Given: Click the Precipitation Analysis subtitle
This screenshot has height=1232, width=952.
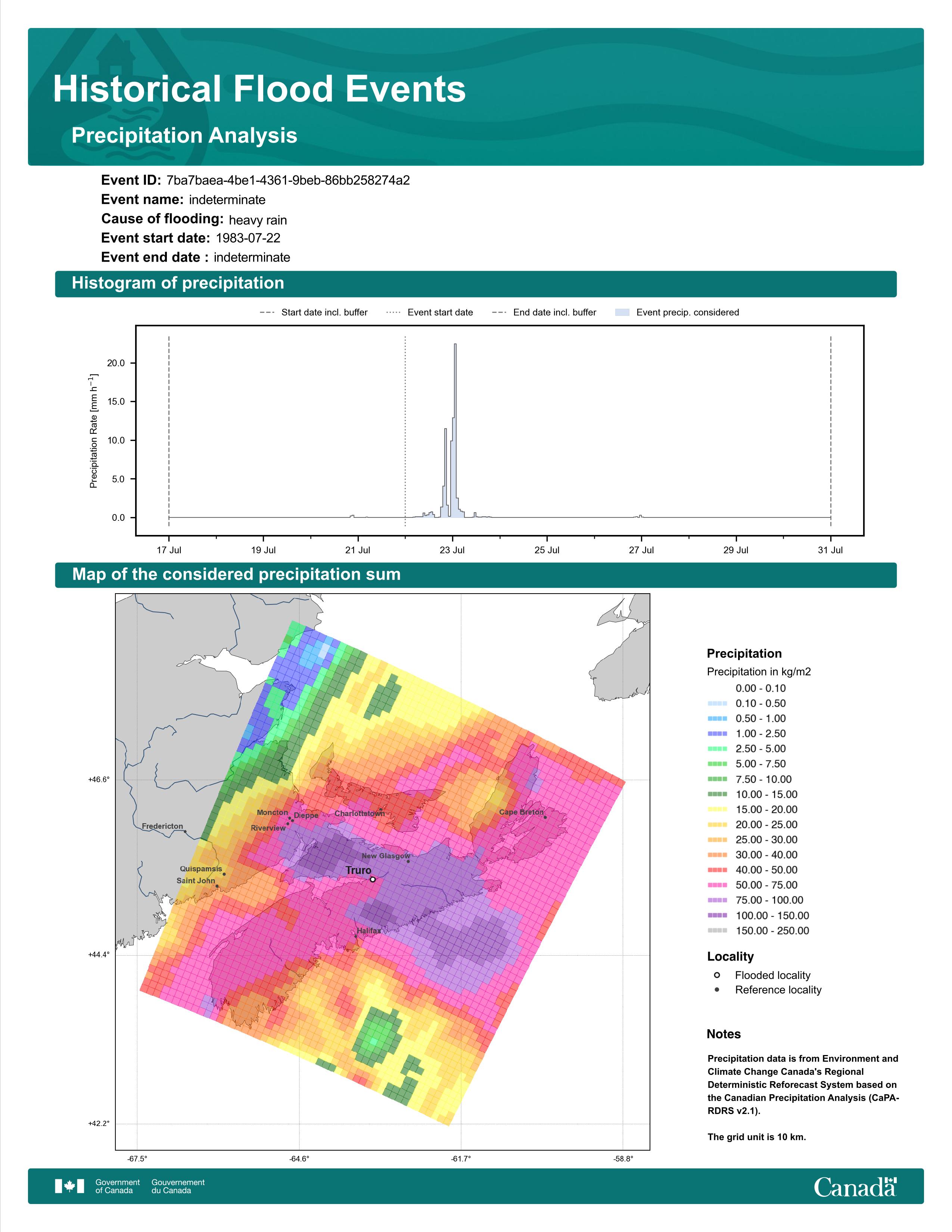Looking at the screenshot, I should coord(184,136).
